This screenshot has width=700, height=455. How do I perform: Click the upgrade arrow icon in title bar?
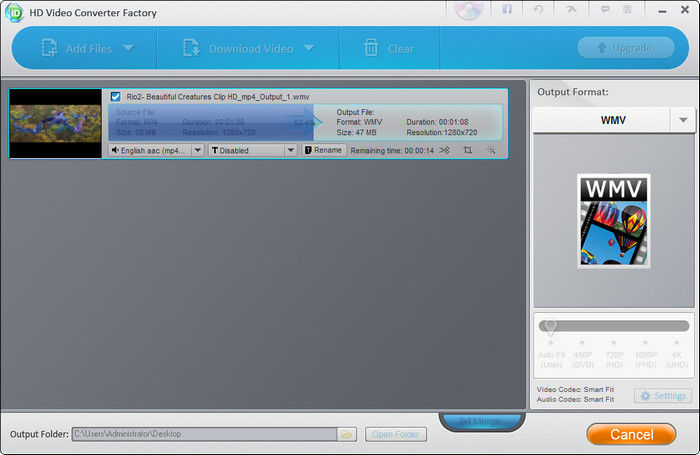(571, 9)
